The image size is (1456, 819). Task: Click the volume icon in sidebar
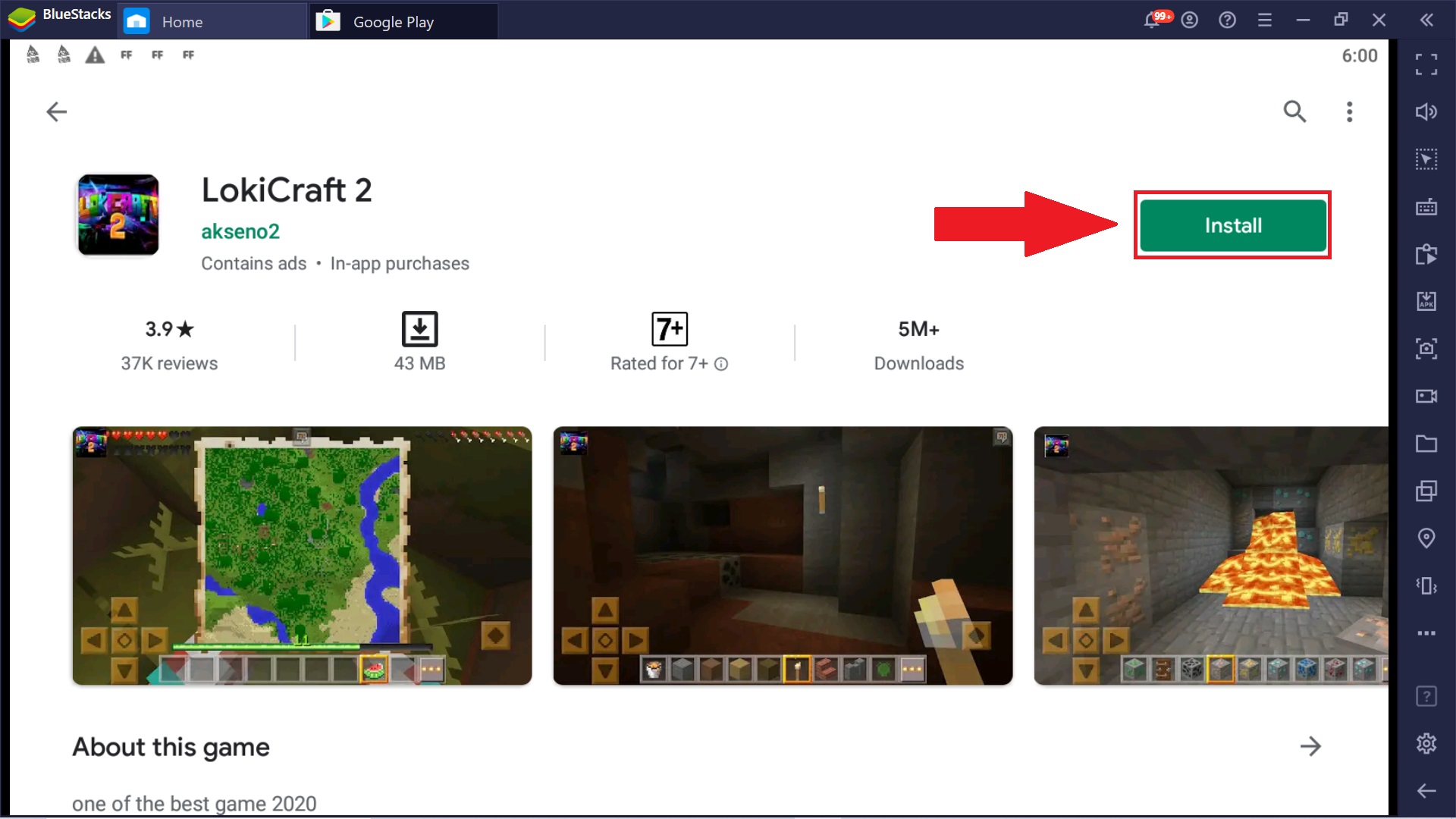click(x=1426, y=111)
